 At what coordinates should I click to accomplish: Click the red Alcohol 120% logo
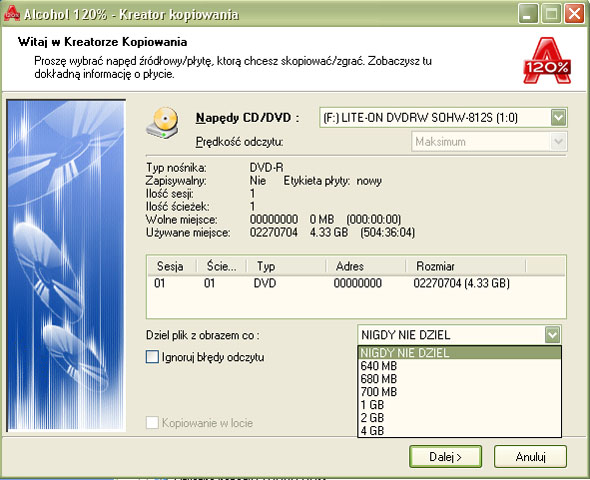[x=547, y=61]
